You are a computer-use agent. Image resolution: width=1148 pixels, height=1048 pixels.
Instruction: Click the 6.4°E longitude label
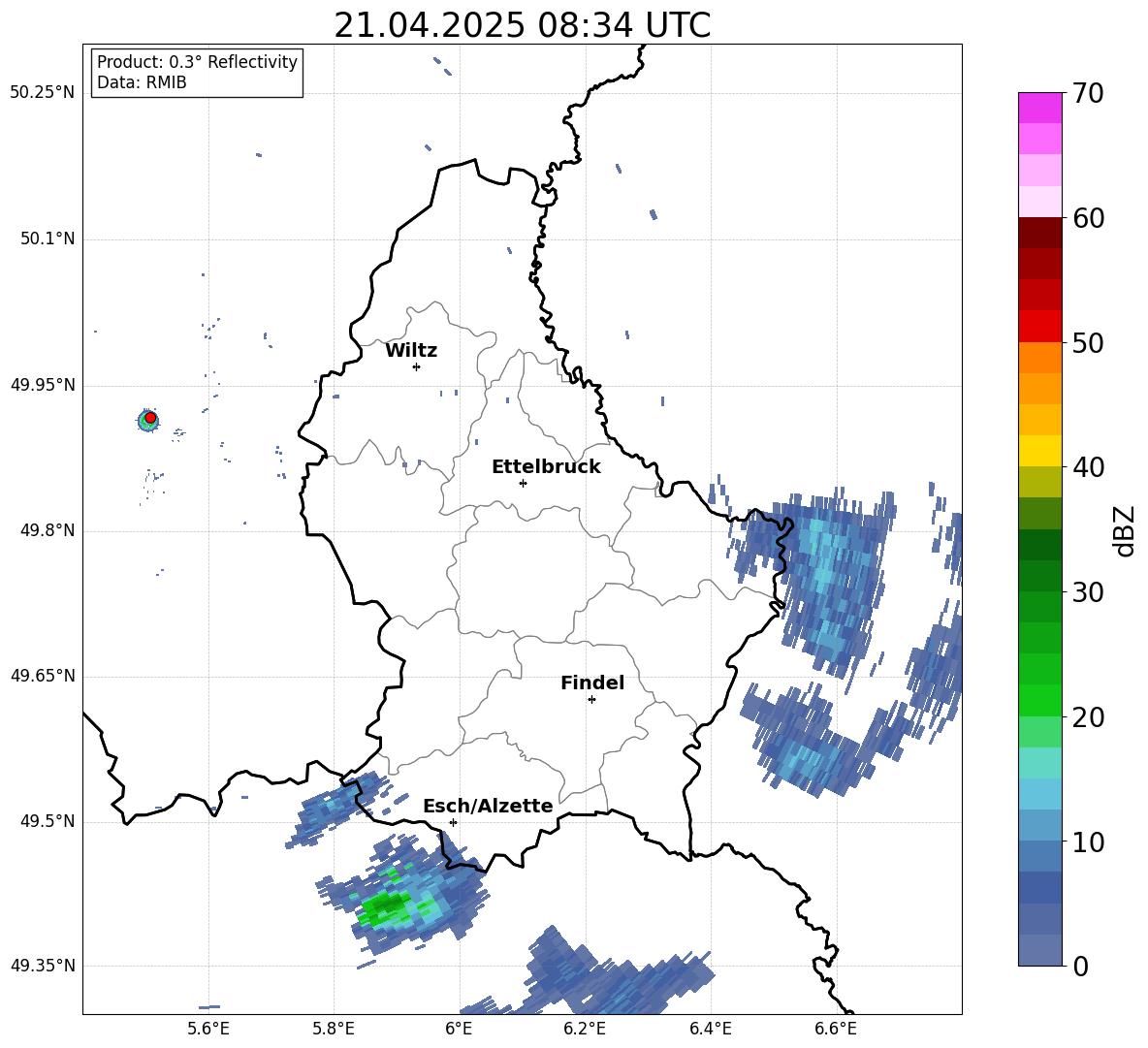click(x=710, y=1029)
